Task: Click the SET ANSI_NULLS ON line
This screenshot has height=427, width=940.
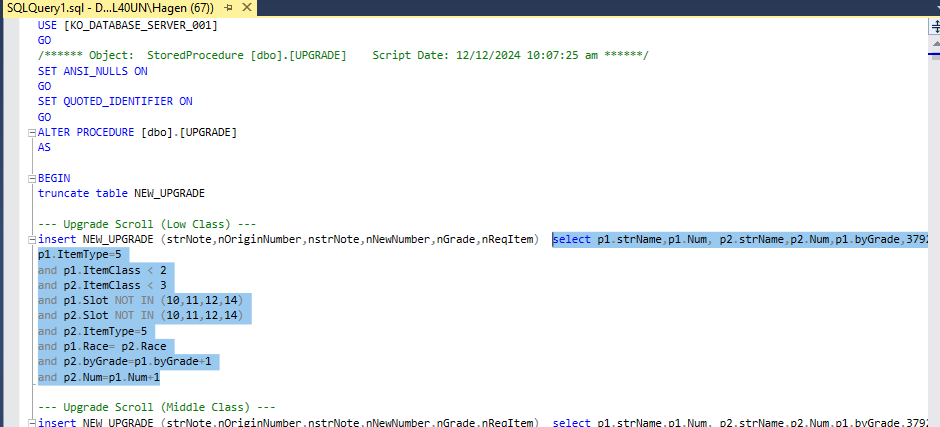Action: (x=92, y=71)
